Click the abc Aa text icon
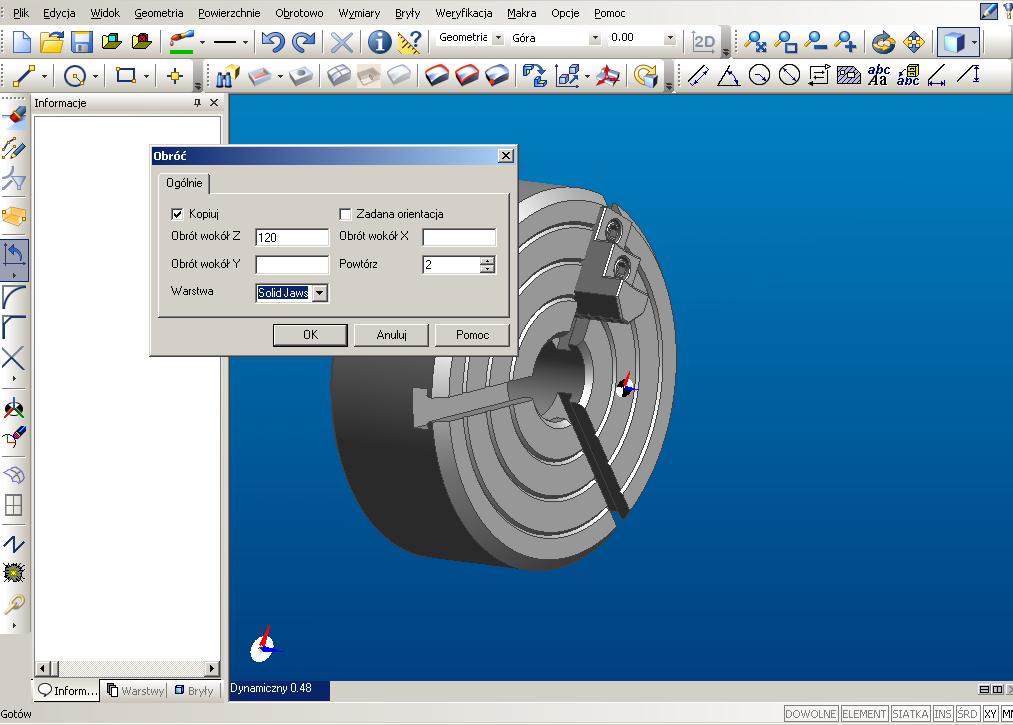The image size is (1013, 725). click(x=878, y=76)
